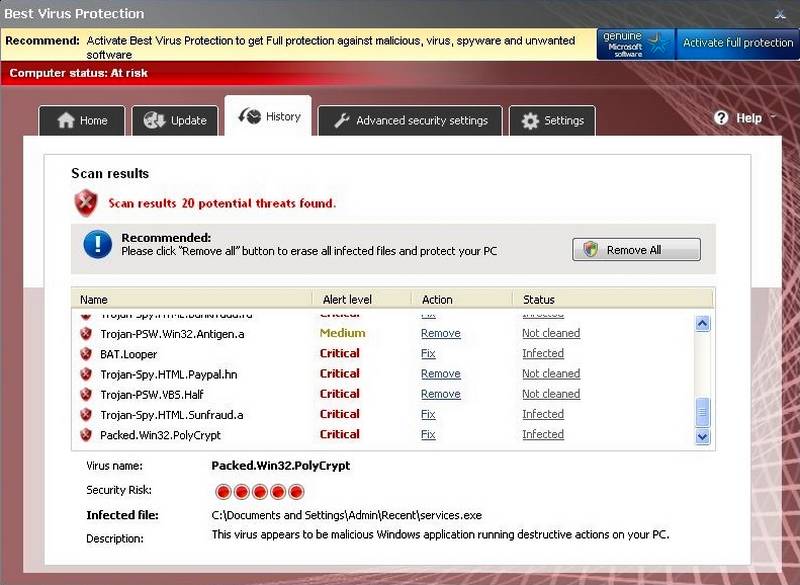
Task: Sort by the Status column header
Action: tap(612, 299)
